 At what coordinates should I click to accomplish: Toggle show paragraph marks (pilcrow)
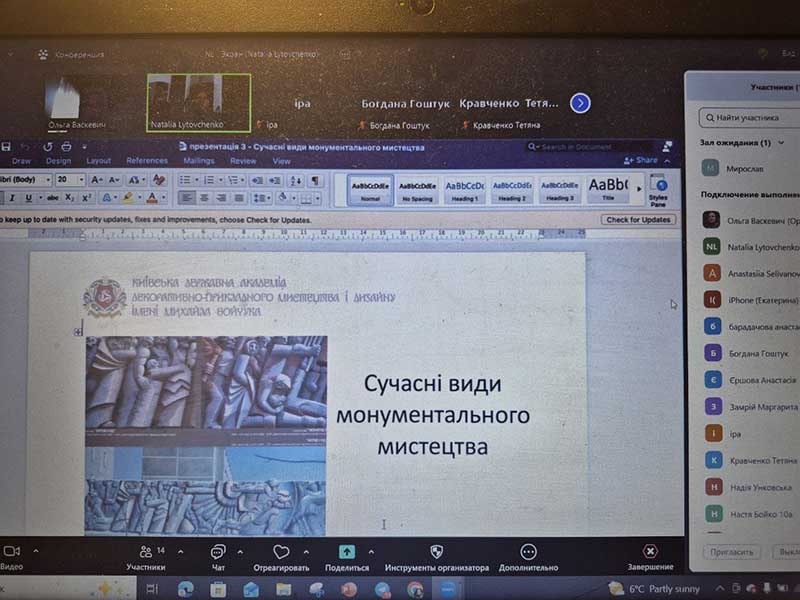pos(315,180)
